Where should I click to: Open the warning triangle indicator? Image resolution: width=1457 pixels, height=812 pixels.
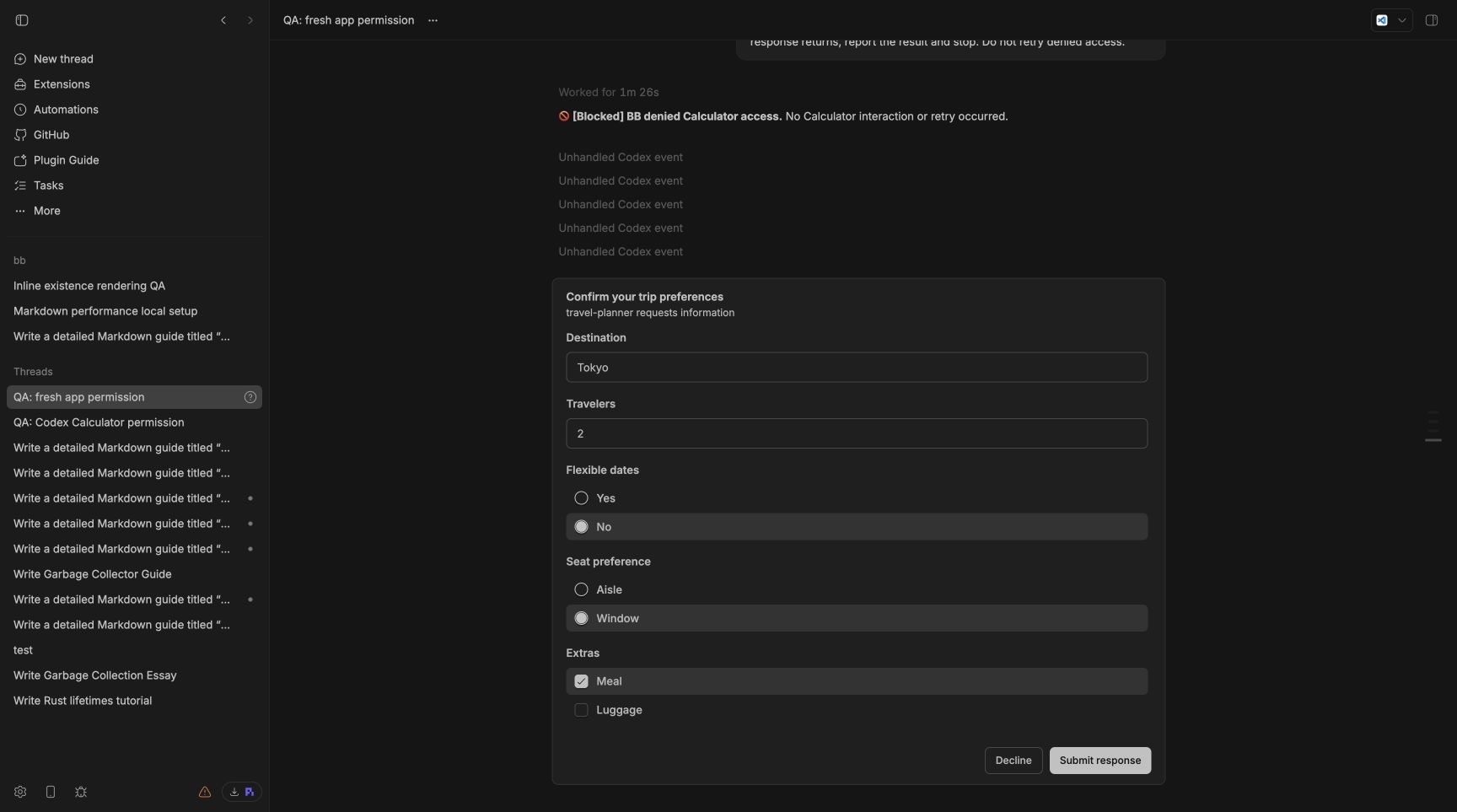pyautogui.click(x=205, y=792)
